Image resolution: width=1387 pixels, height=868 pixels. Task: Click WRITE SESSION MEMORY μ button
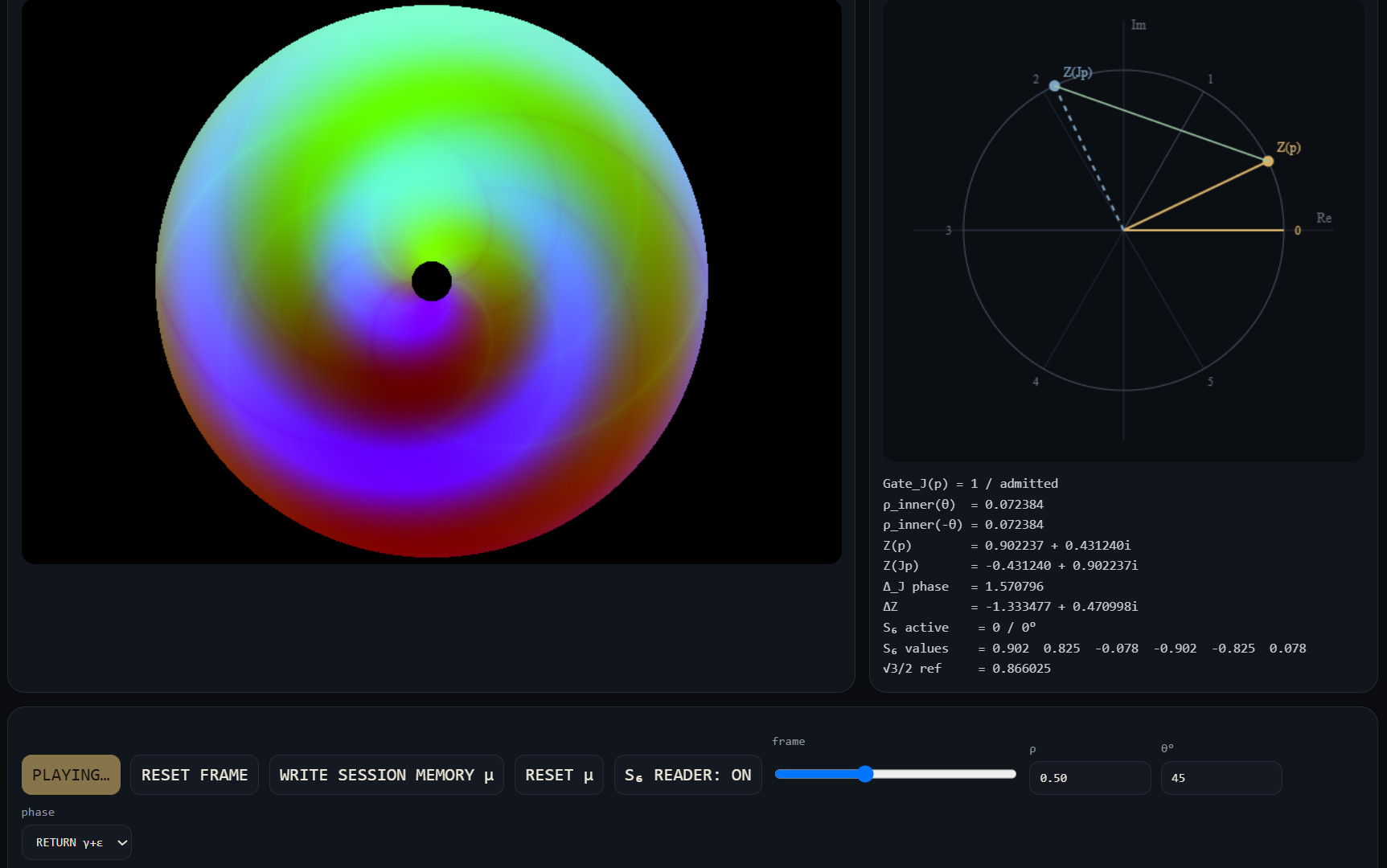387,775
